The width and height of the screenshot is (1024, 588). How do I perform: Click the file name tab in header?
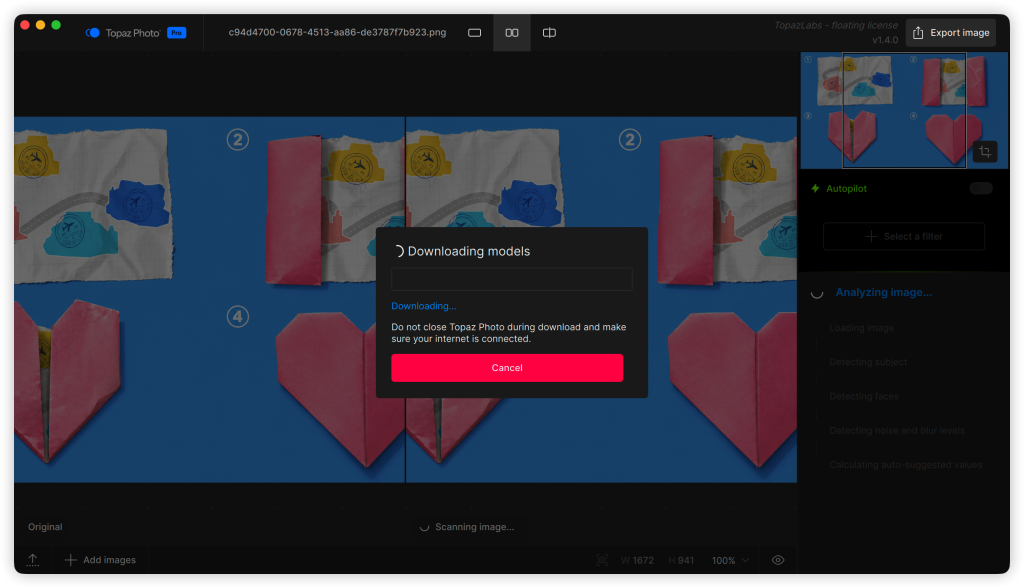click(x=337, y=33)
